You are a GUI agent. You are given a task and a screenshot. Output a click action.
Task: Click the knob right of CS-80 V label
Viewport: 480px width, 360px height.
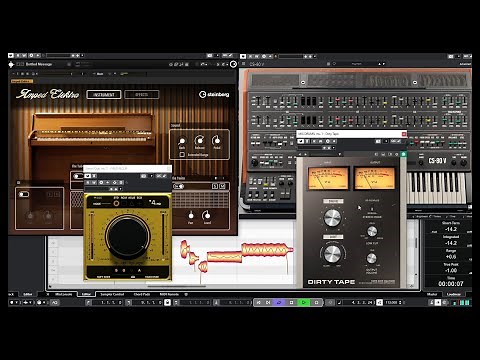454,162
